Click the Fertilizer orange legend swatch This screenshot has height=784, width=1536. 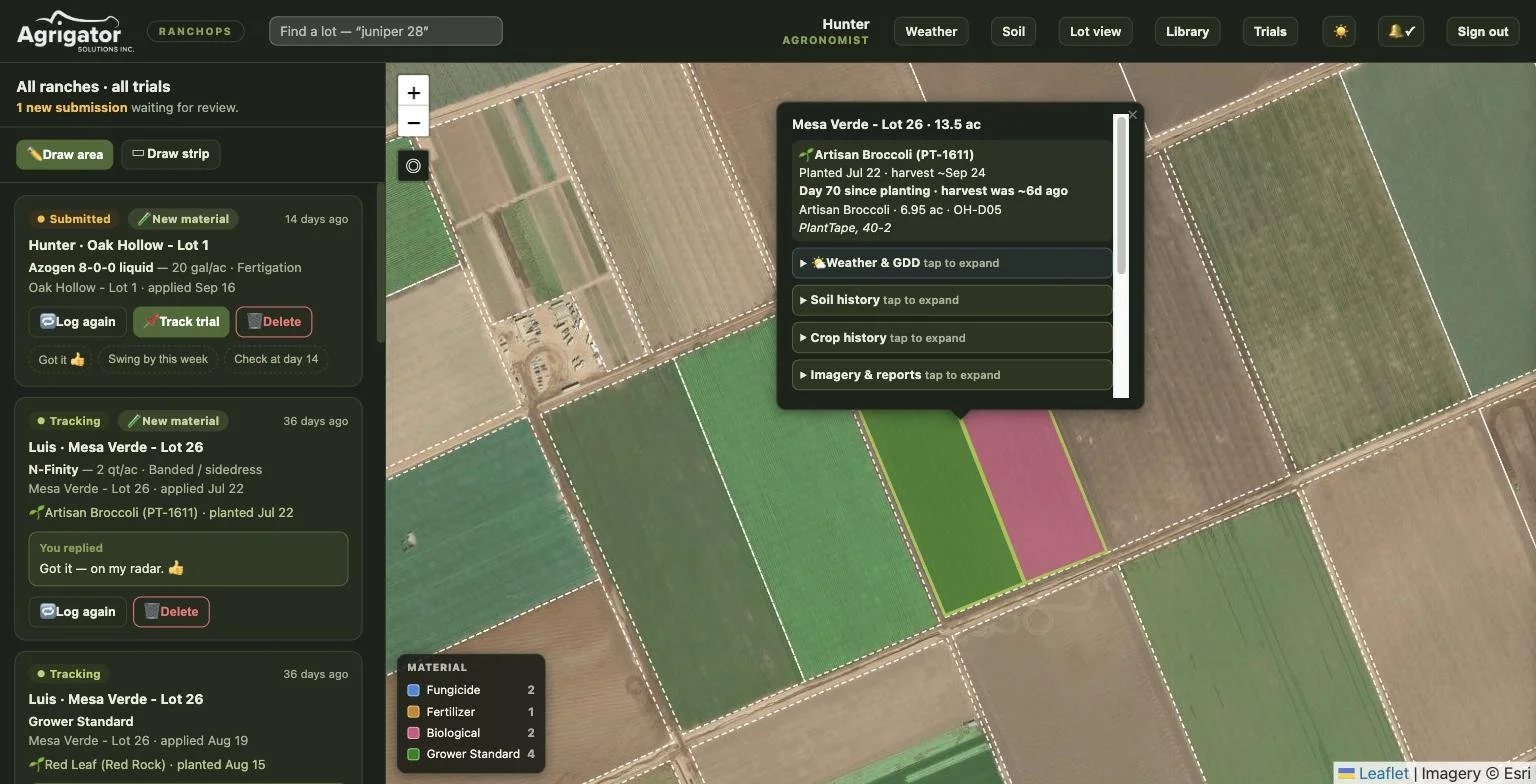click(413, 712)
